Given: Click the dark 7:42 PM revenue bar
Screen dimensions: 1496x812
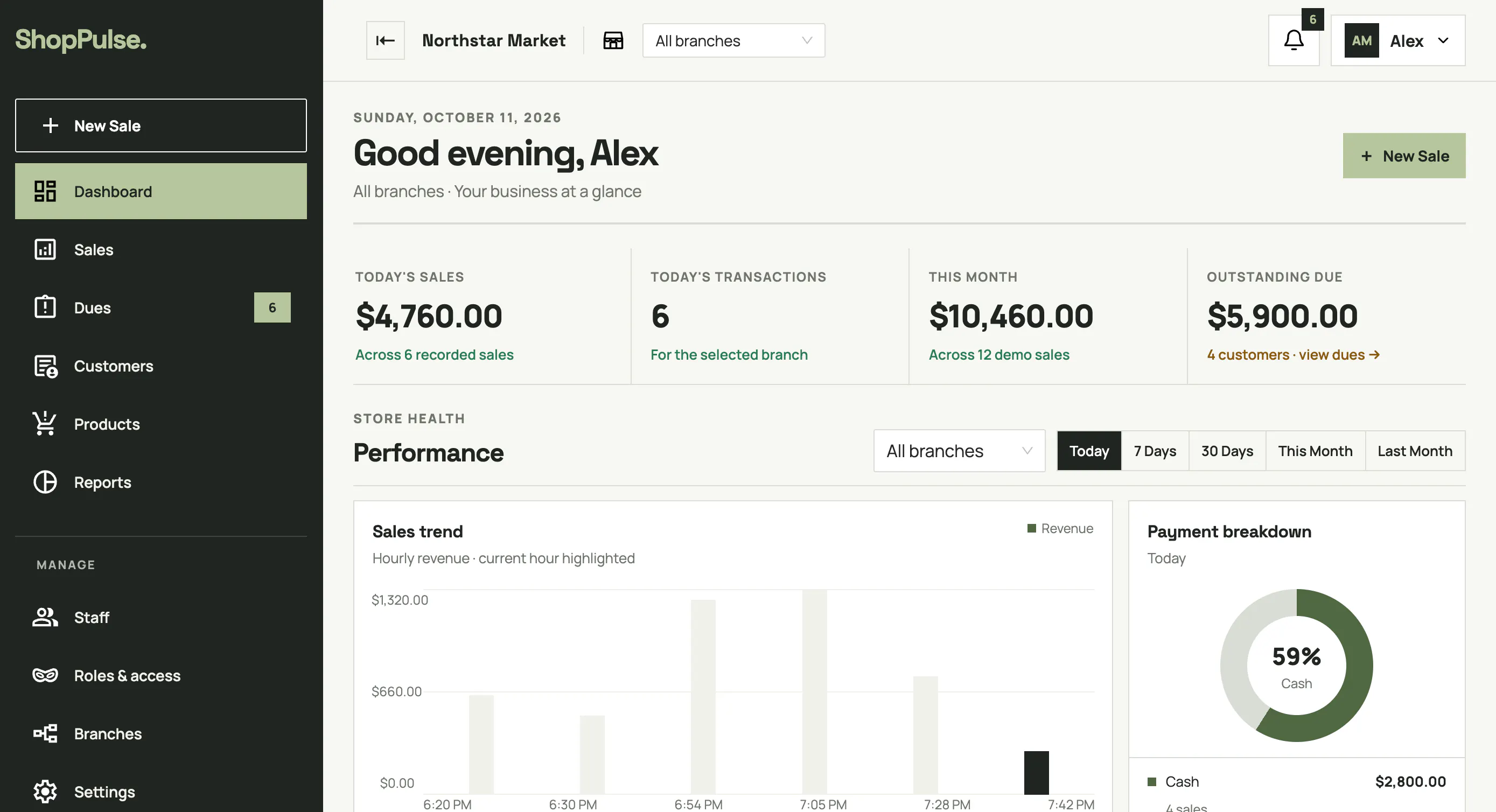Looking at the screenshot, I should coord(1036,773).
